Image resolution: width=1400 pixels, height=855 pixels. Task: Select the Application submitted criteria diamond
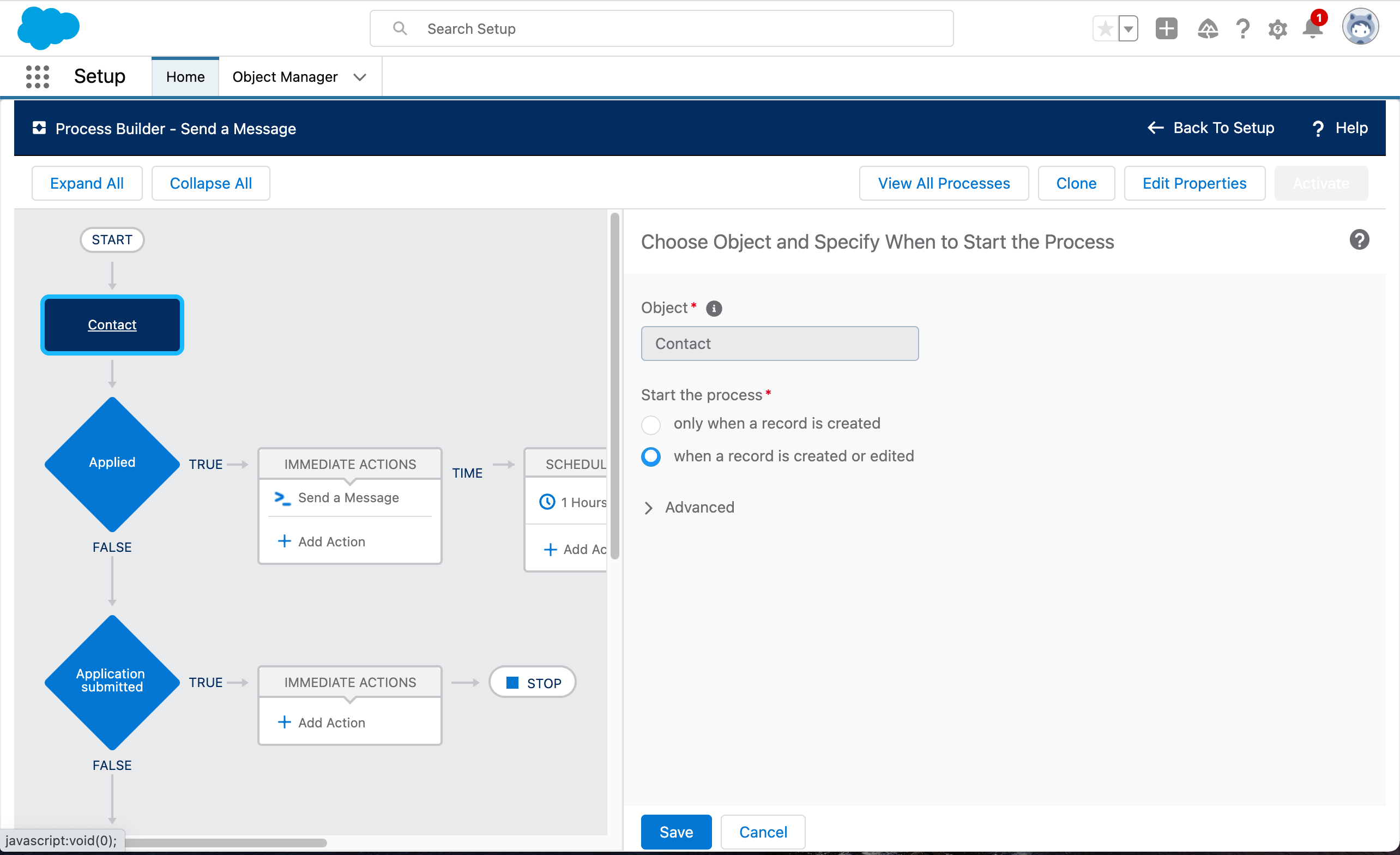112,683
